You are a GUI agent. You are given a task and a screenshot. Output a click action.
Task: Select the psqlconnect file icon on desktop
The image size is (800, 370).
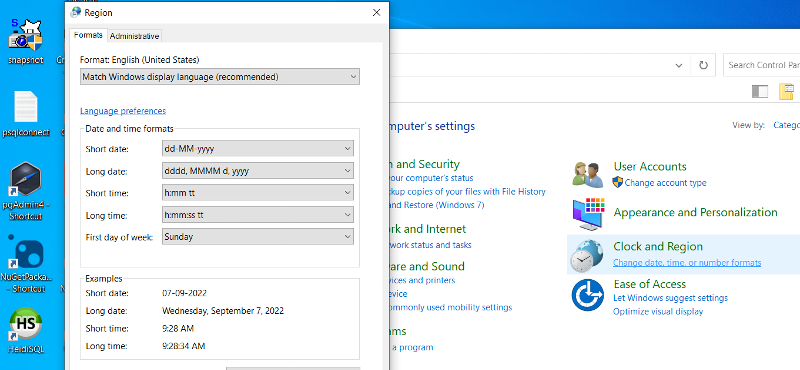pos(26,107)
